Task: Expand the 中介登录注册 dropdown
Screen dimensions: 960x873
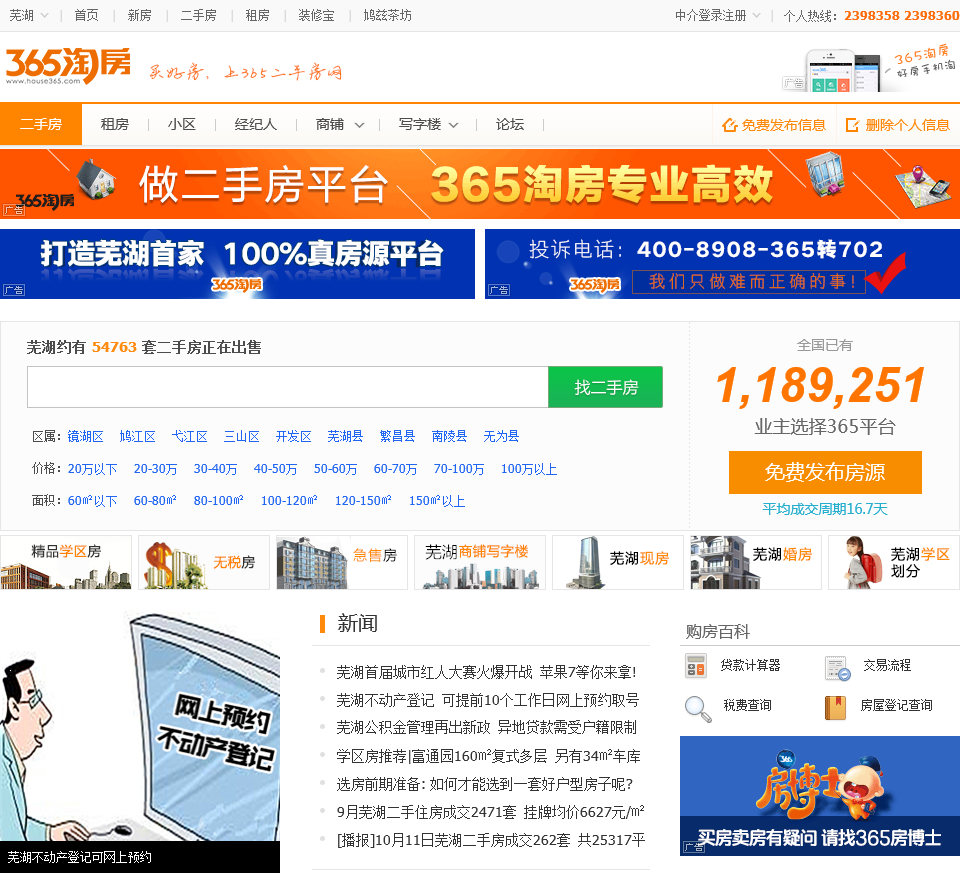Action: [x=718, y=15]
